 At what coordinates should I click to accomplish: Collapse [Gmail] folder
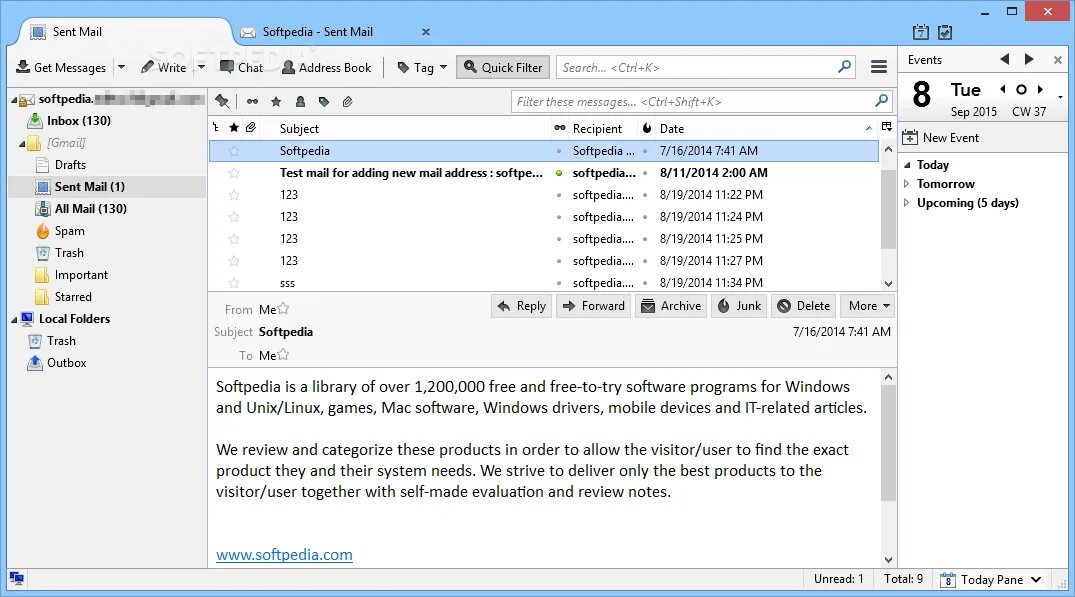[21, 144]
